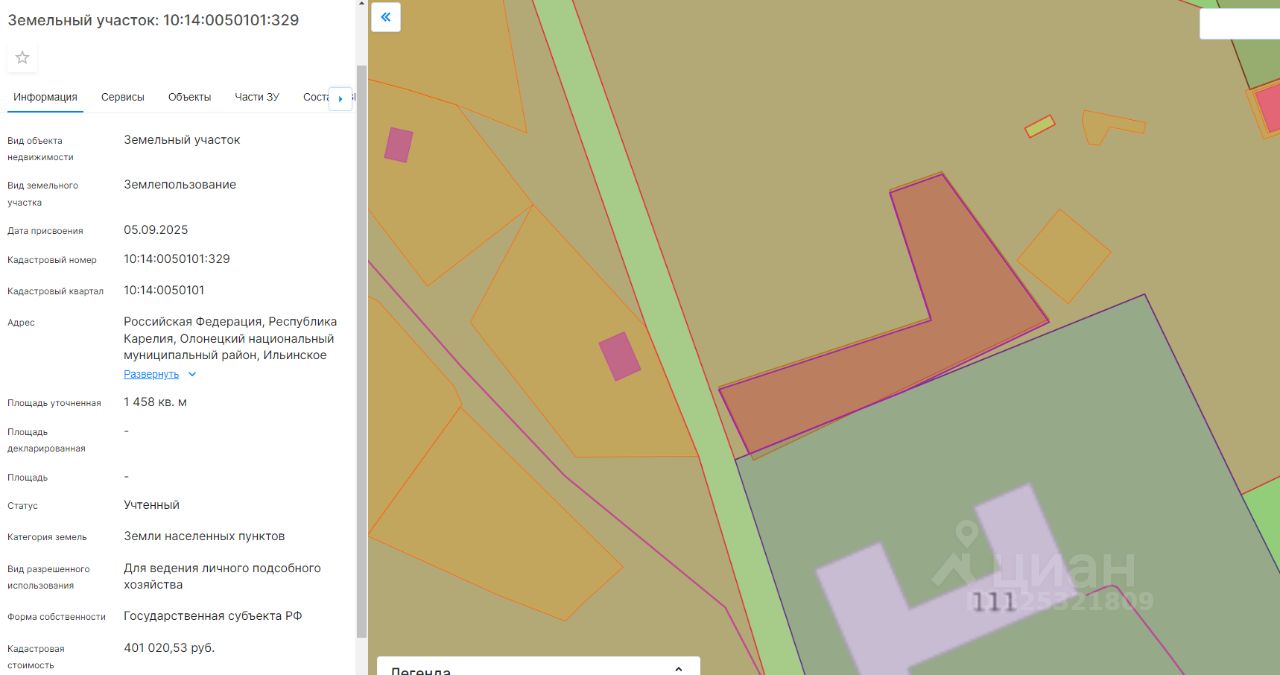Click the status value Учтенный

tap(152, 505)
